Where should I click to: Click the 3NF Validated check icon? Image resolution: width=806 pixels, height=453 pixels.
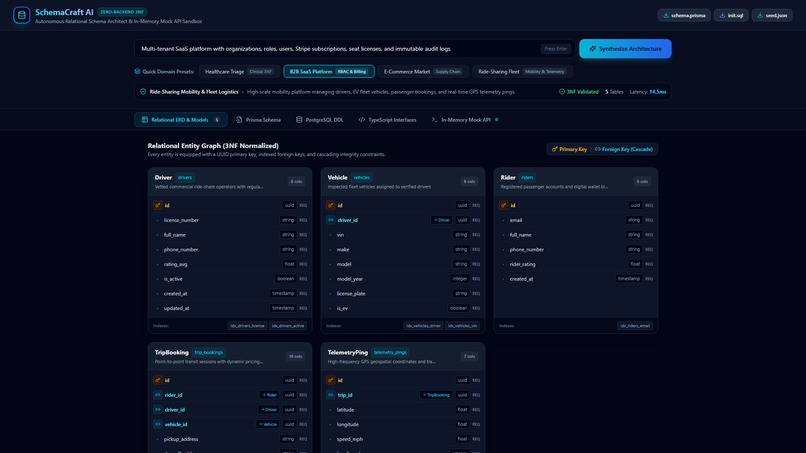click(562, 92)
